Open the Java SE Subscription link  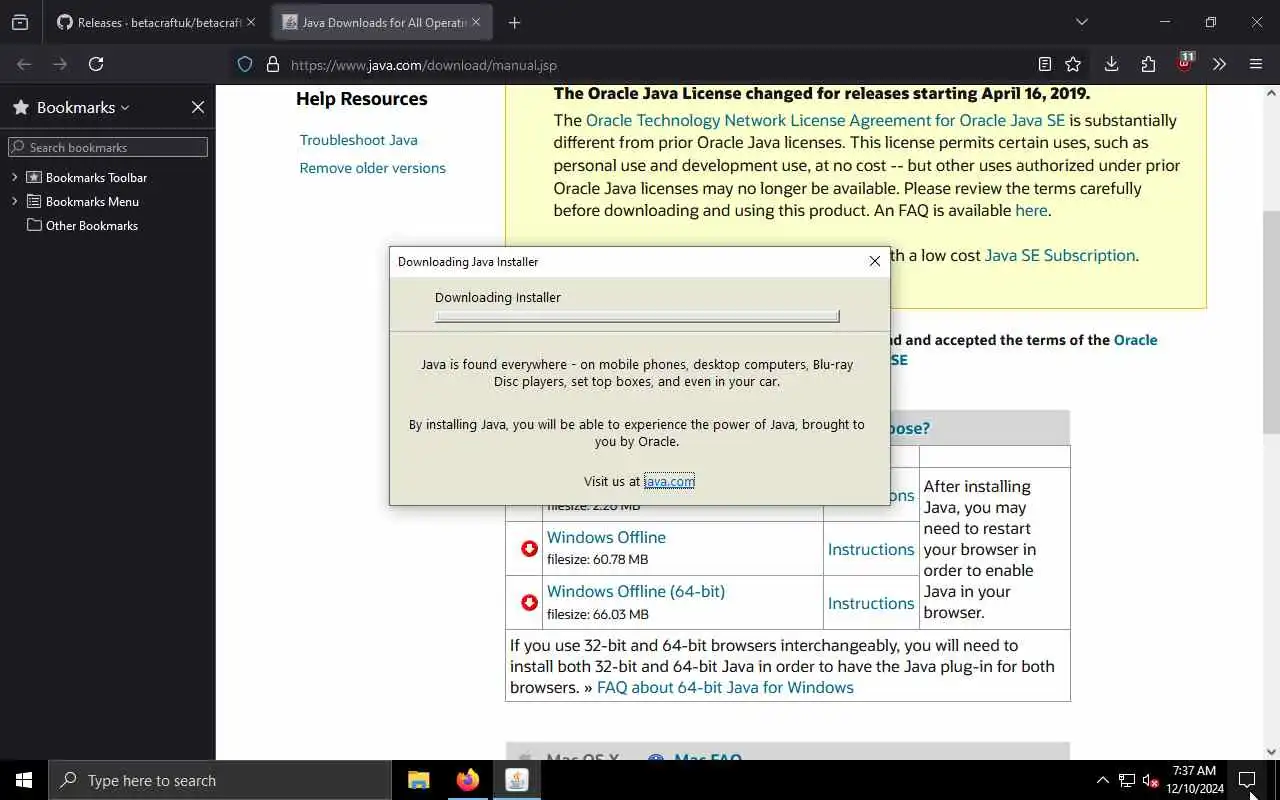coord(1060,255)
